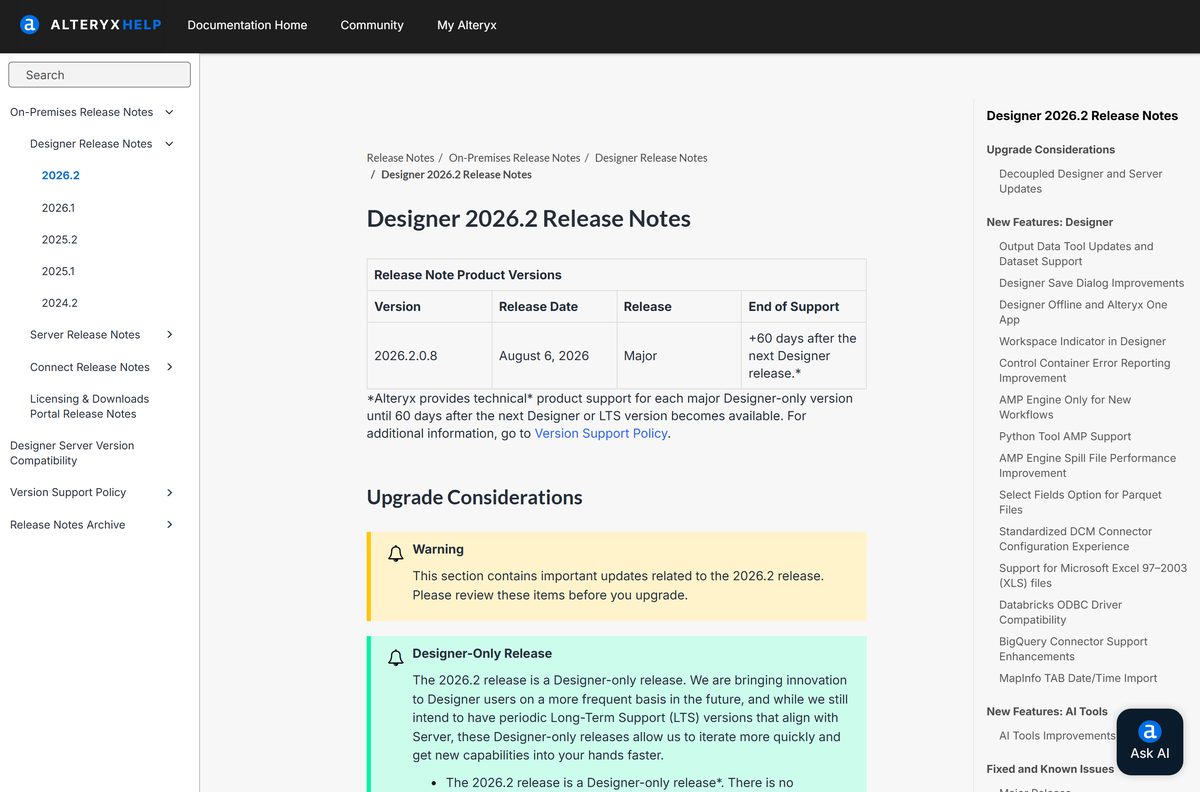Jump to MapInfo TAB Date/Time Import
This screenshot has height=792, width=1200.
point(1078,678)
